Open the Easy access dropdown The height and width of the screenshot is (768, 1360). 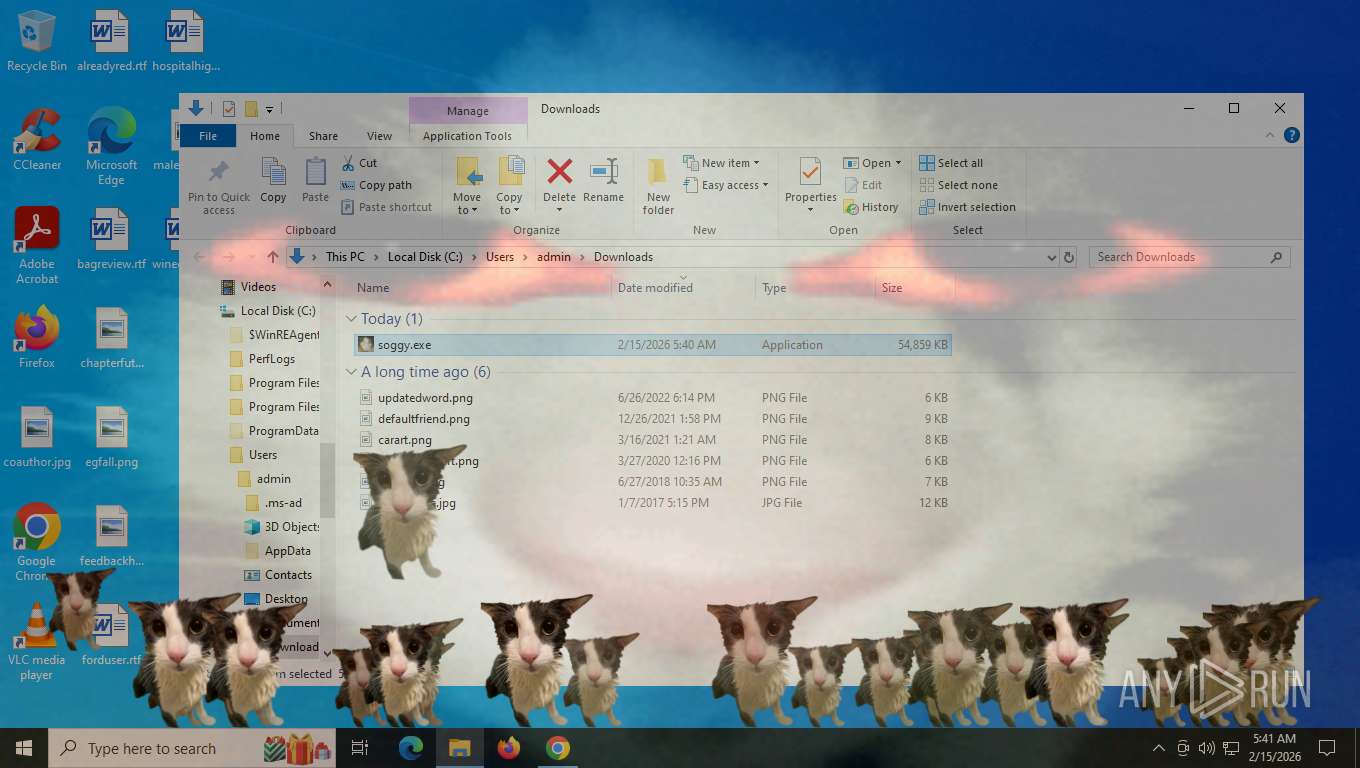click(726, 185)
